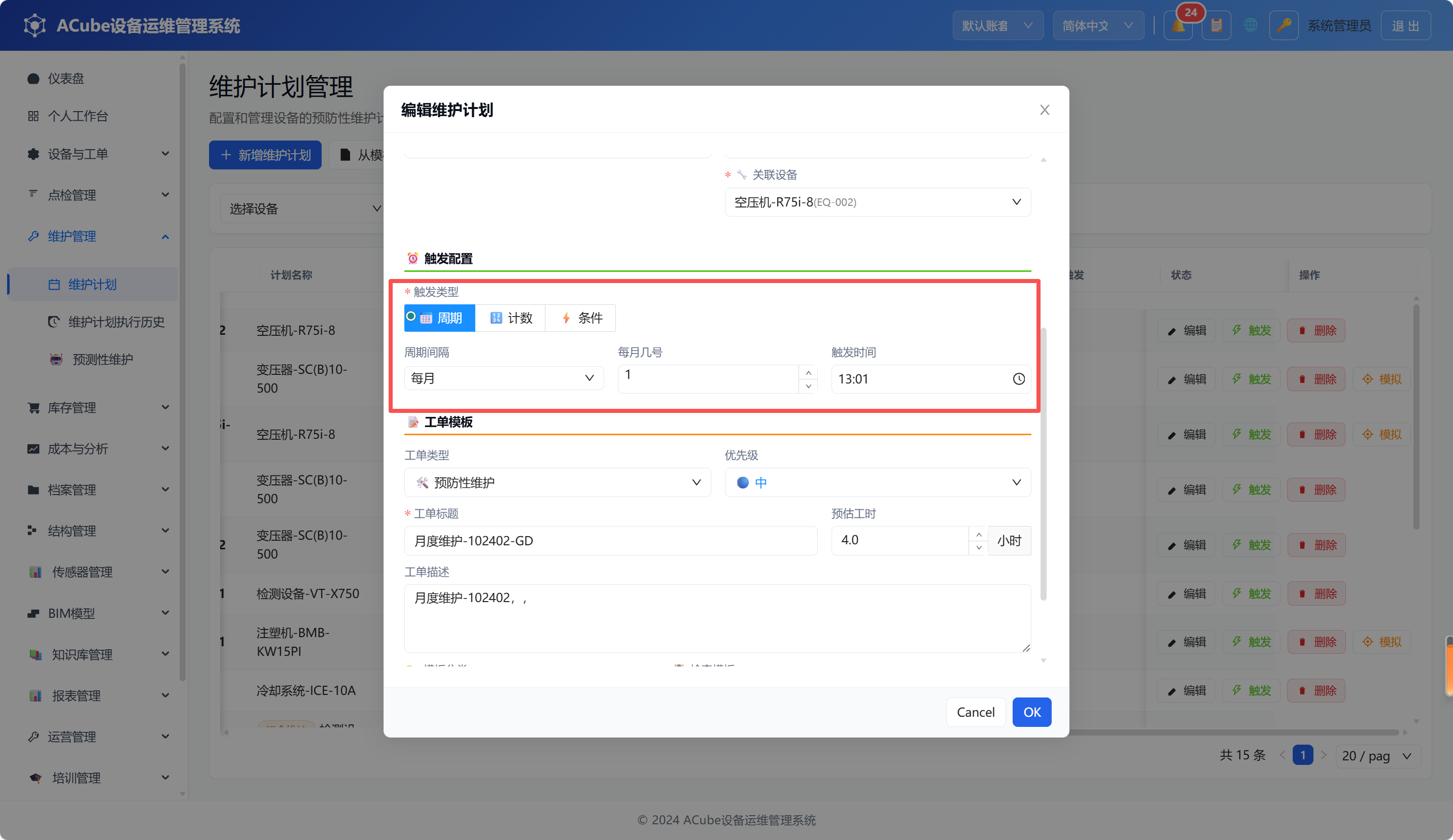Open the 触发时间 clock picker icon
The image size is (1453, 840).
coord(1019,379)
